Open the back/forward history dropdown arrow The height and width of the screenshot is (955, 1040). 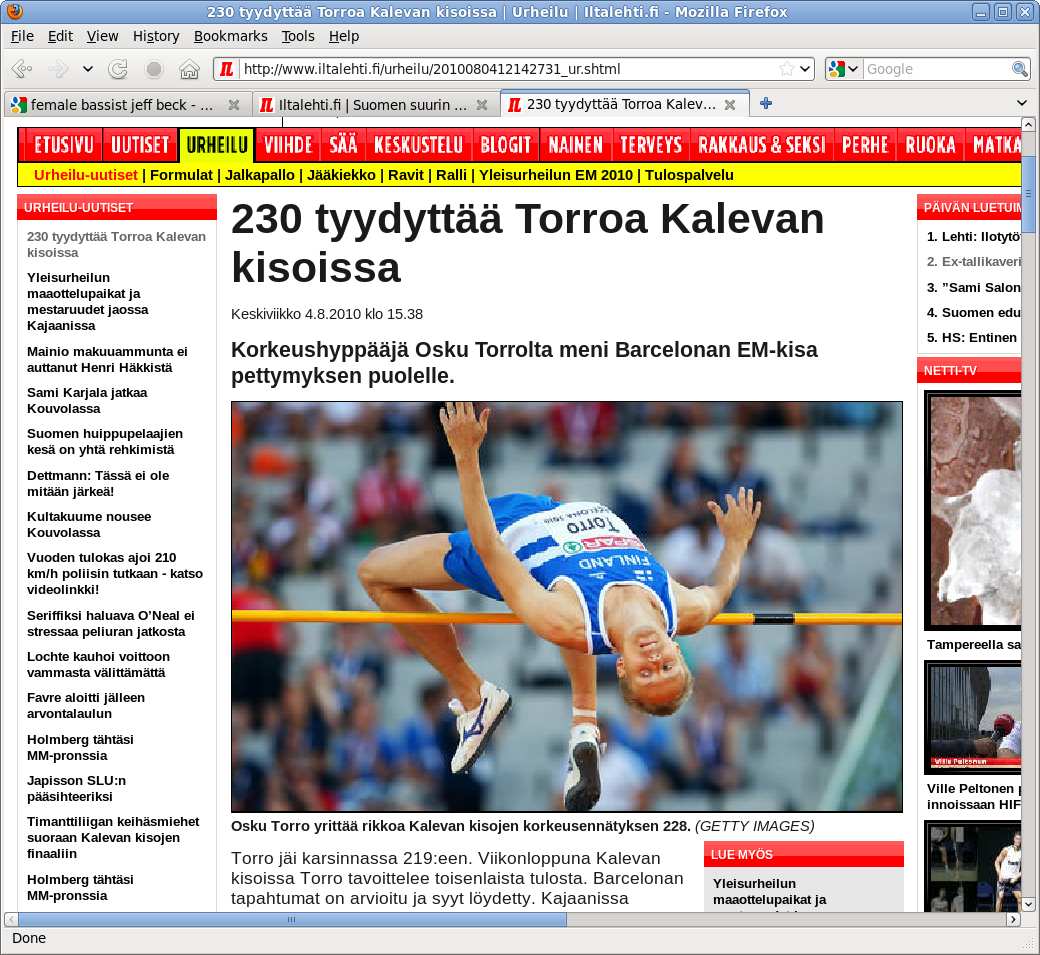[88, 69]
